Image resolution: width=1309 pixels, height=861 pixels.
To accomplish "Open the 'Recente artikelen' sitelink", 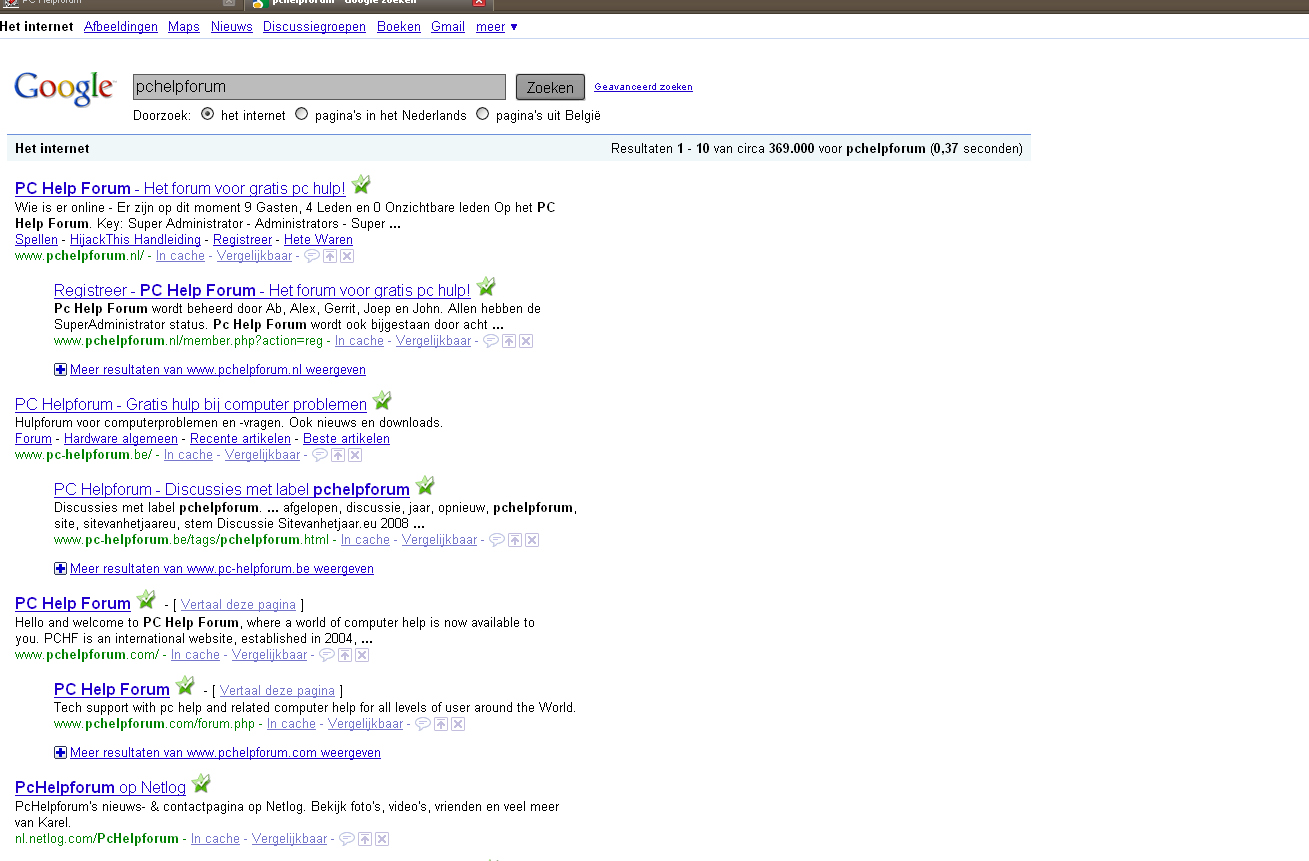I will 240,439.
